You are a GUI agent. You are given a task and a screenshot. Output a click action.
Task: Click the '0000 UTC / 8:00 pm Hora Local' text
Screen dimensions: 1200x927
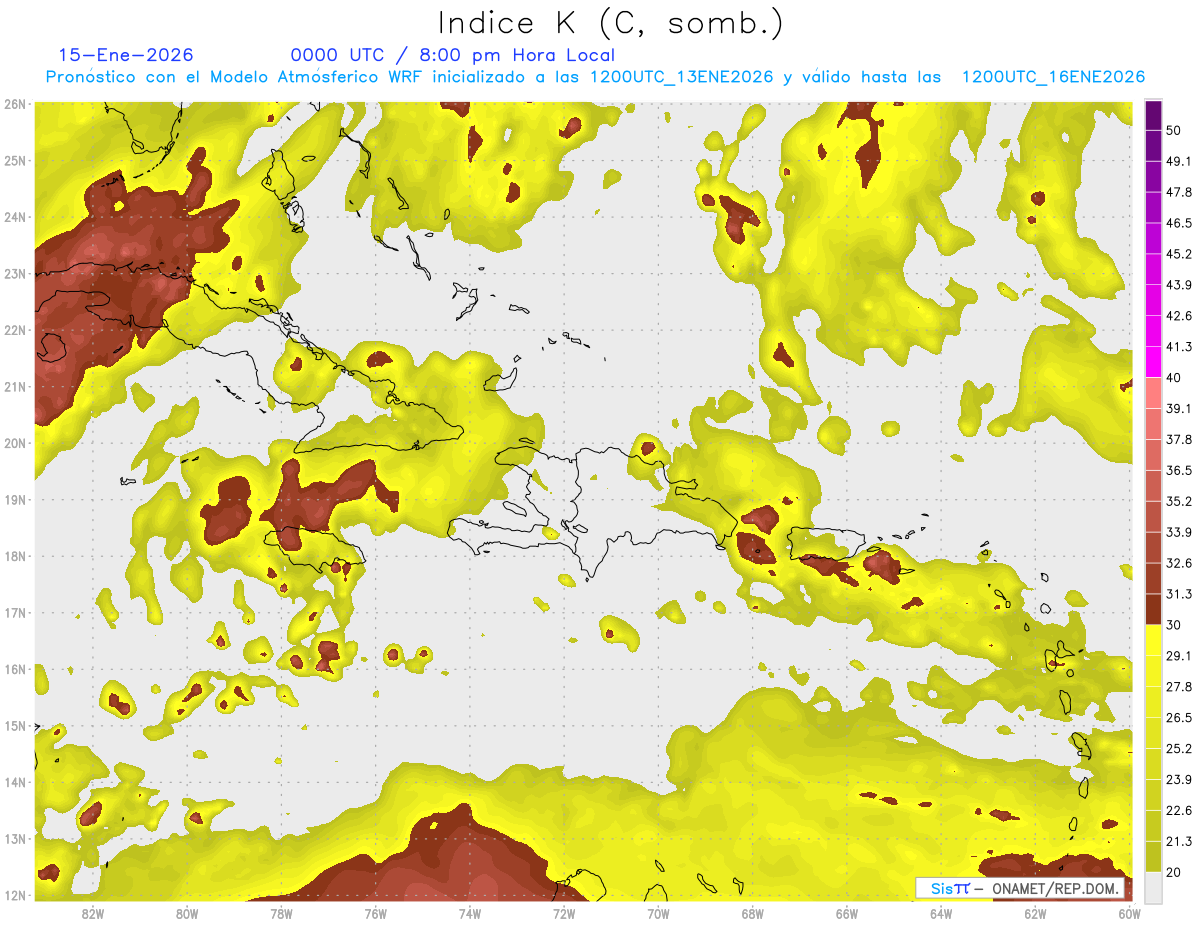[x=453, y=55]
